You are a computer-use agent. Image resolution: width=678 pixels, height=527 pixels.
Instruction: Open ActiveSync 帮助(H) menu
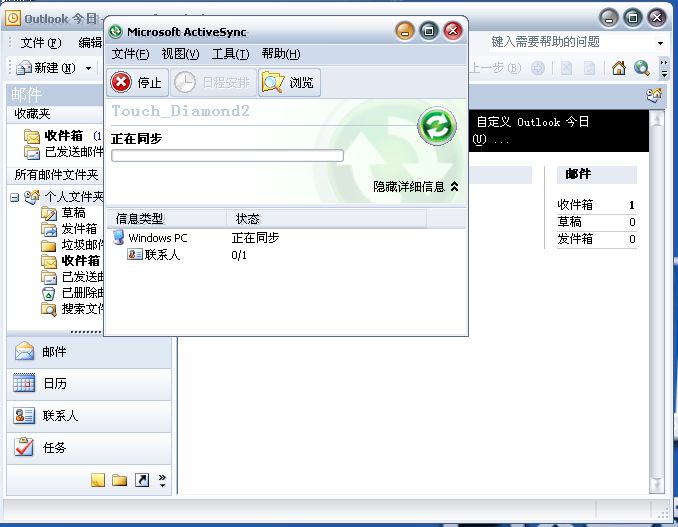[x=281, y=54]
